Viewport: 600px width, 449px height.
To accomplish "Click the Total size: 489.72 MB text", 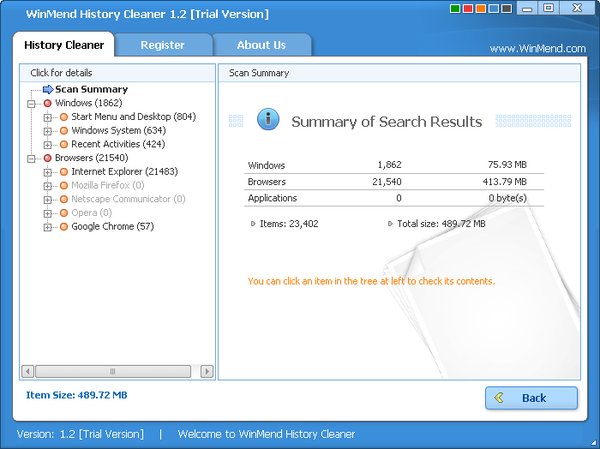I will pyautogui.click(x=441, y=224).
